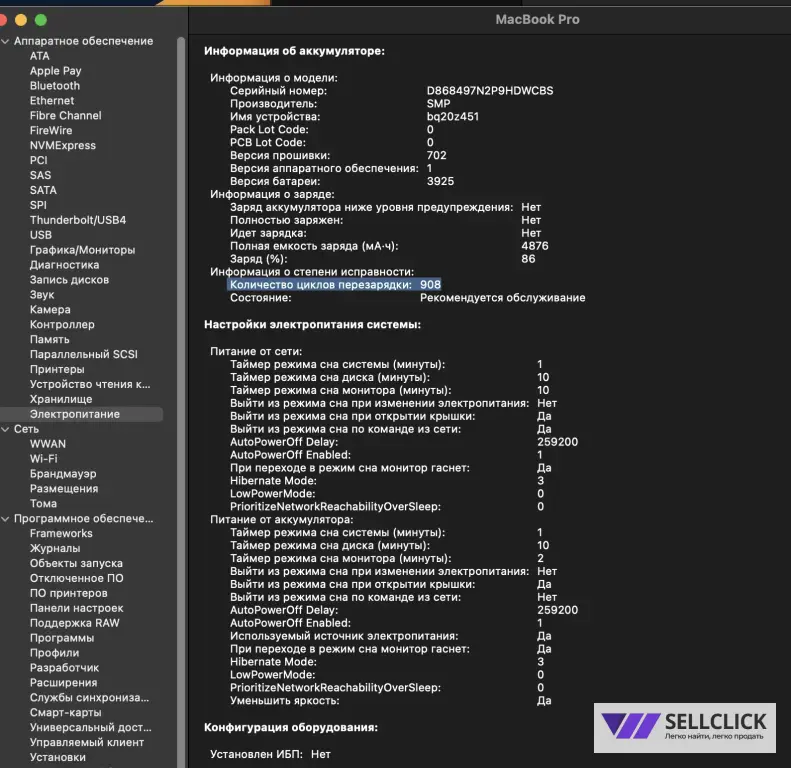Open Fibre Channel entry
This screenshot has height=768, width=791.
coord(66,116)
